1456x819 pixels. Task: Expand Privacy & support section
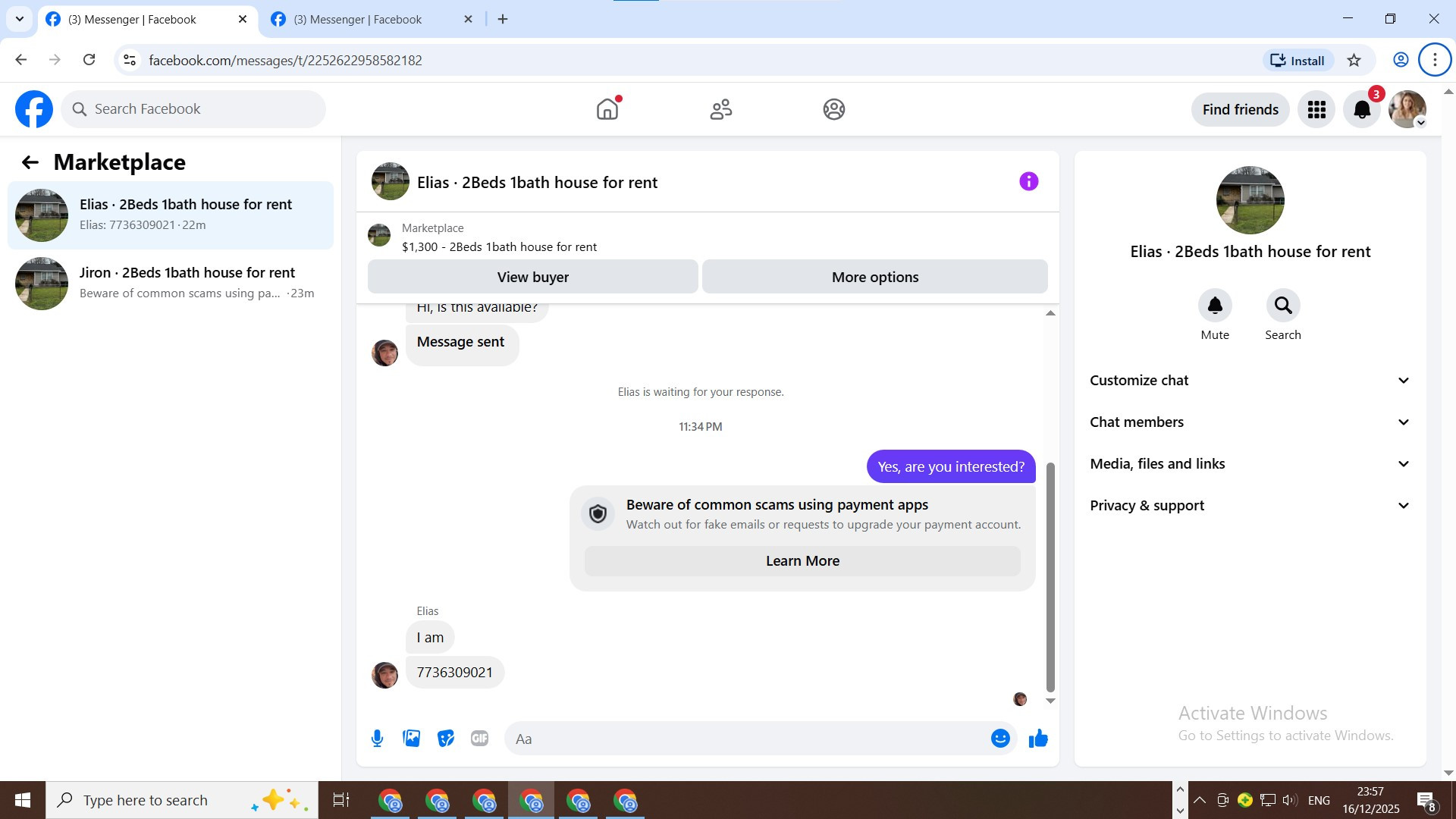pyautogui.click(x=1250, y=506)
